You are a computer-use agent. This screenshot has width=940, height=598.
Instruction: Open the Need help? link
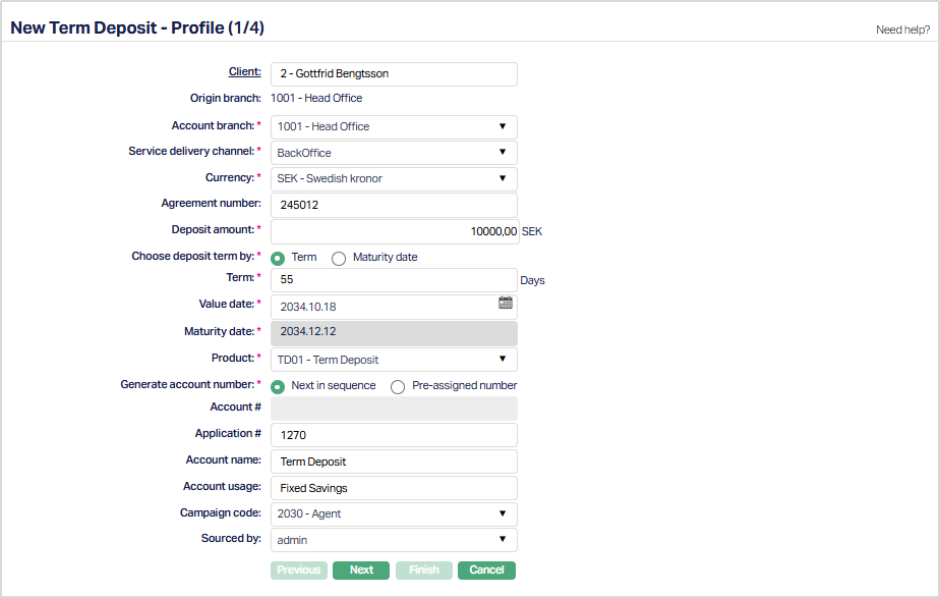(x=902, y=30)
